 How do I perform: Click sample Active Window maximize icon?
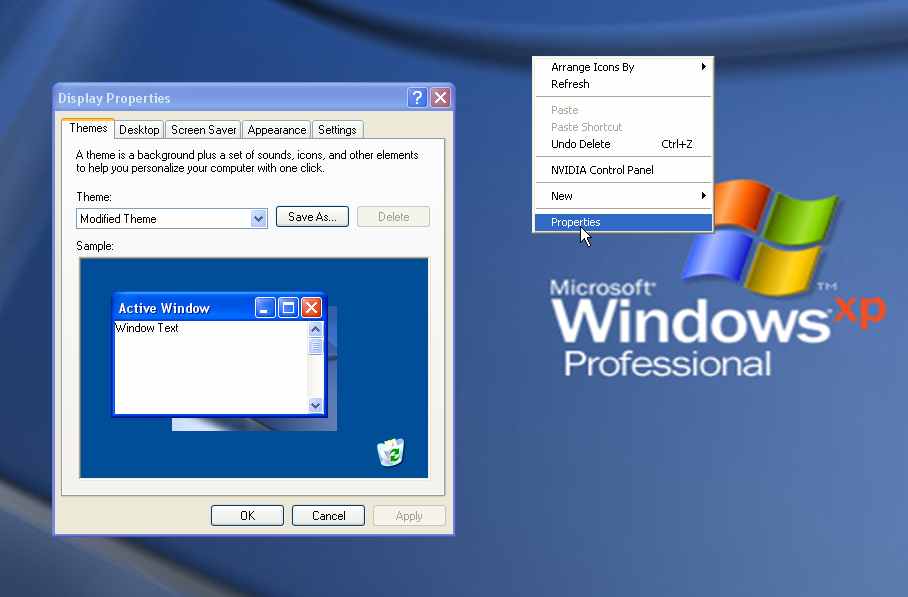pyautogui.click(x=288, y=307)
